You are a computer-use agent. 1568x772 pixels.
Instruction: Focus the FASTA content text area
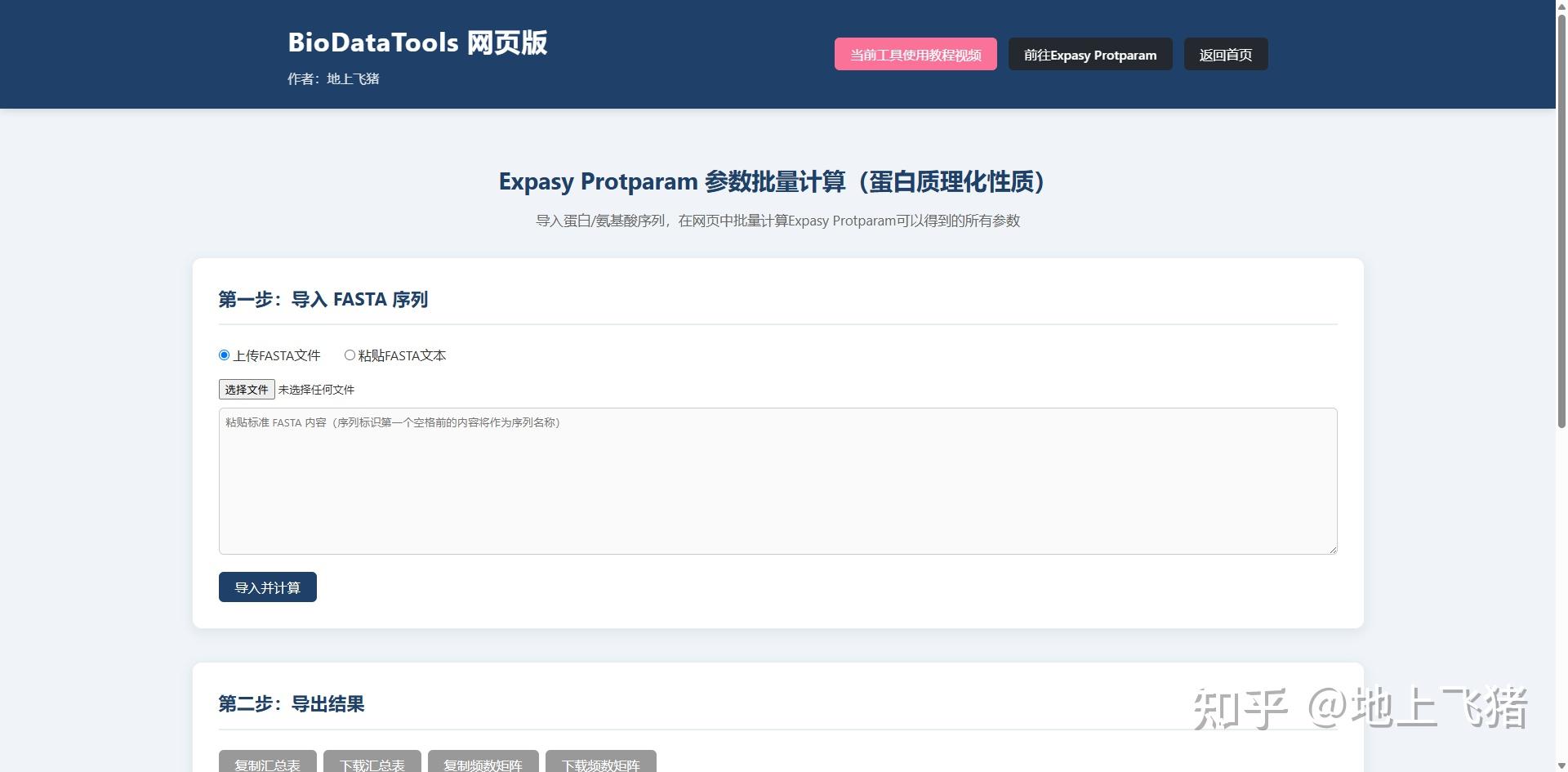pyautogui.click(x=777, y=481)
